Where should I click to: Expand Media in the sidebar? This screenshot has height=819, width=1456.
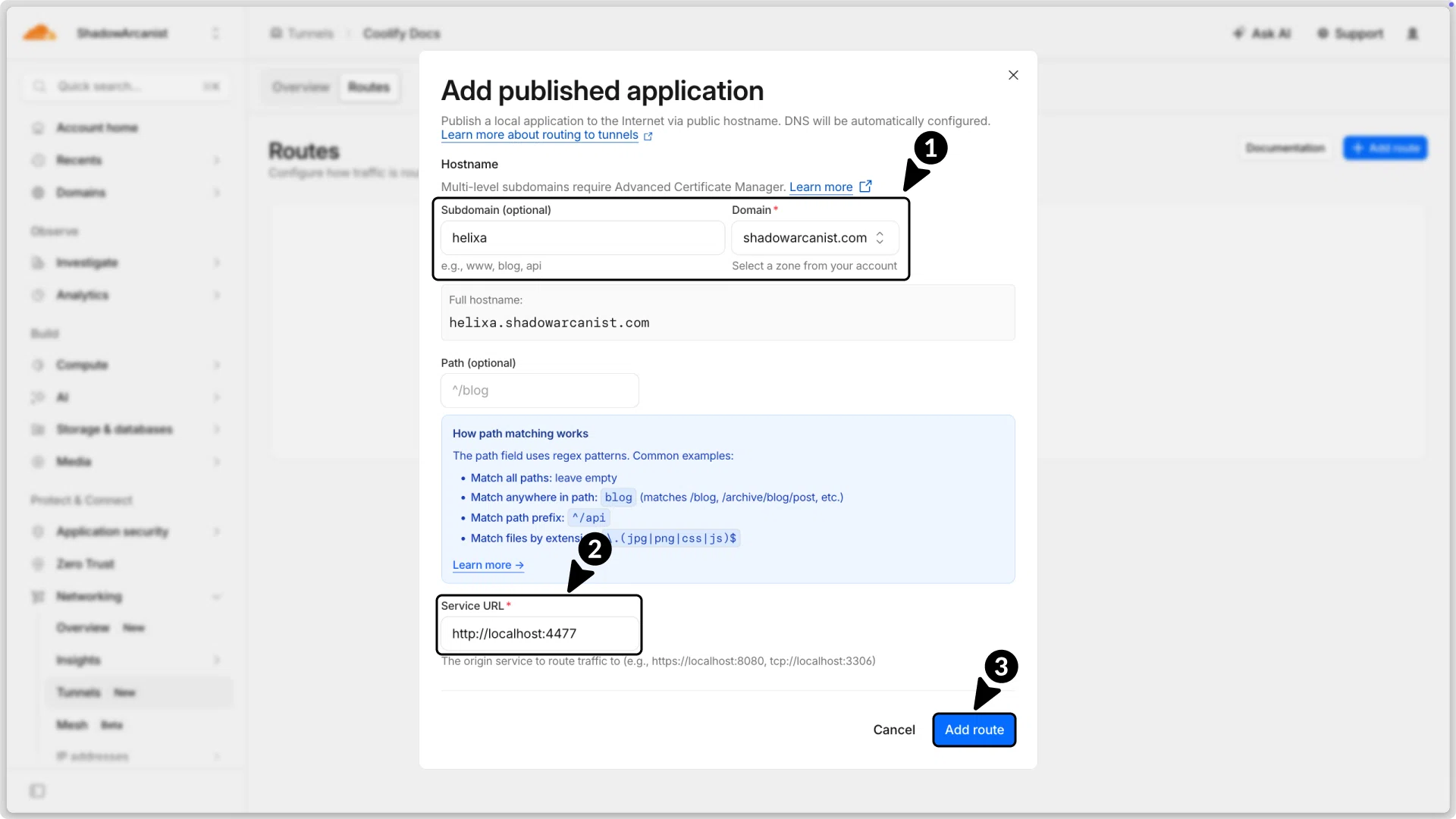pos(126,462)
